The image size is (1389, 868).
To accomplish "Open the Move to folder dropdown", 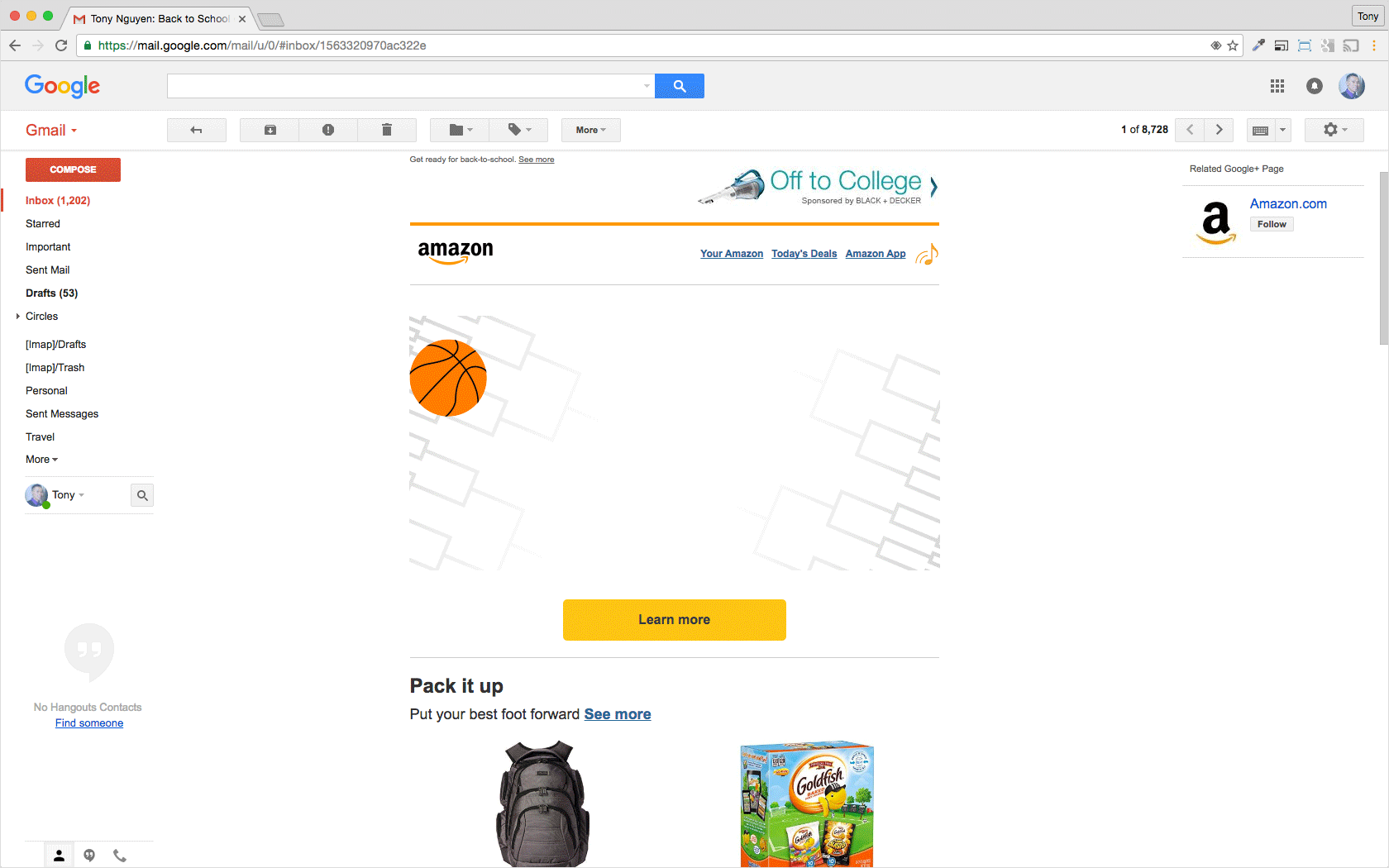I will tap(460, 130).
